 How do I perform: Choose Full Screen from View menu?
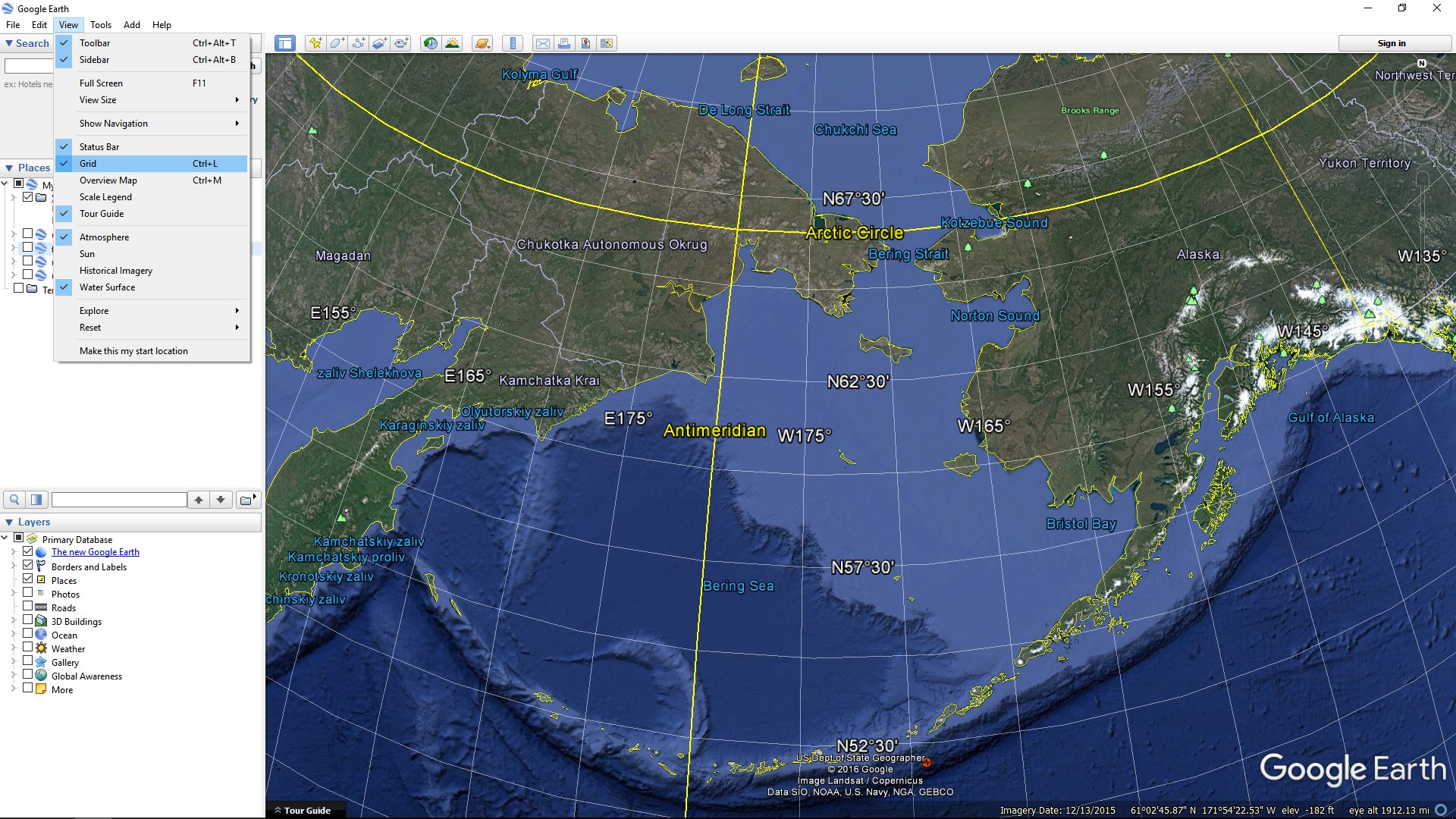click(x=152, y=83)
